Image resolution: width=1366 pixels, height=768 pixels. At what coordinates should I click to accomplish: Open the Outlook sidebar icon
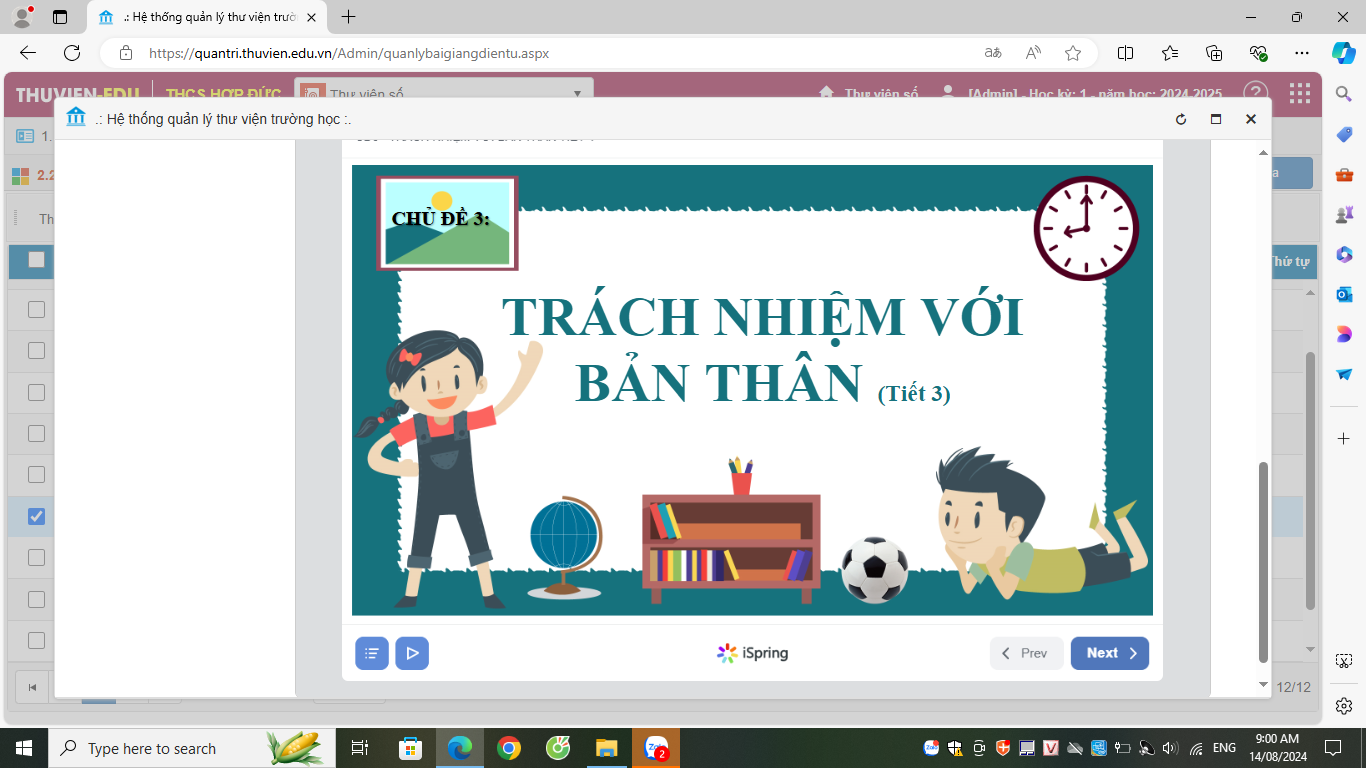tap(1344, 294)
